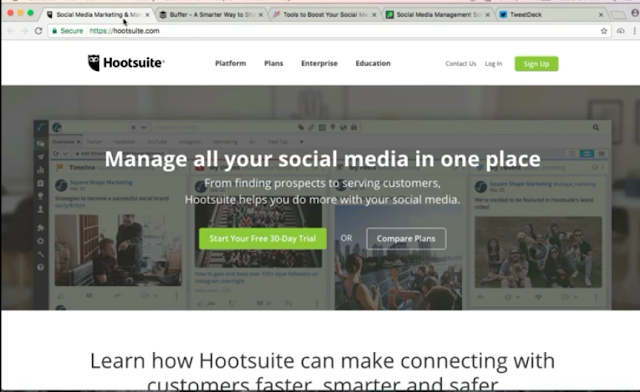This screenshot has height=392, width=640.
Task: Click the cloud extension icon in toolbar
Action: click(620, 31)
